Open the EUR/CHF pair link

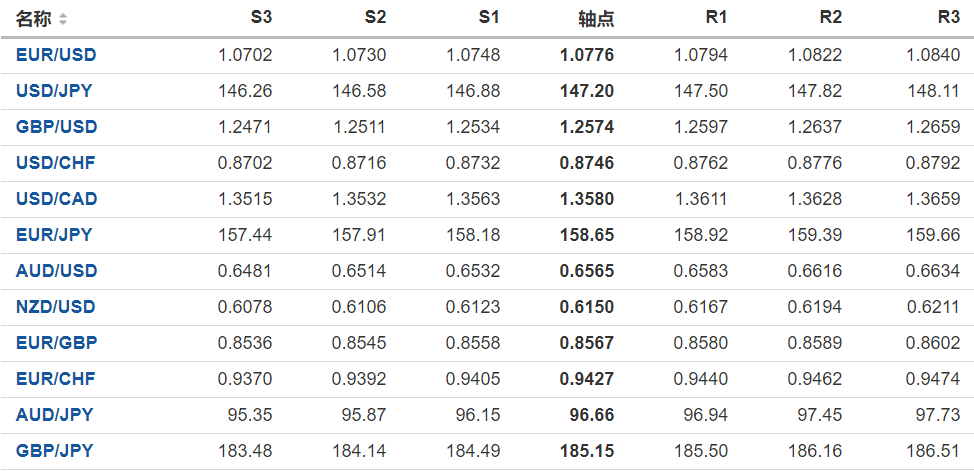point(56,379)
